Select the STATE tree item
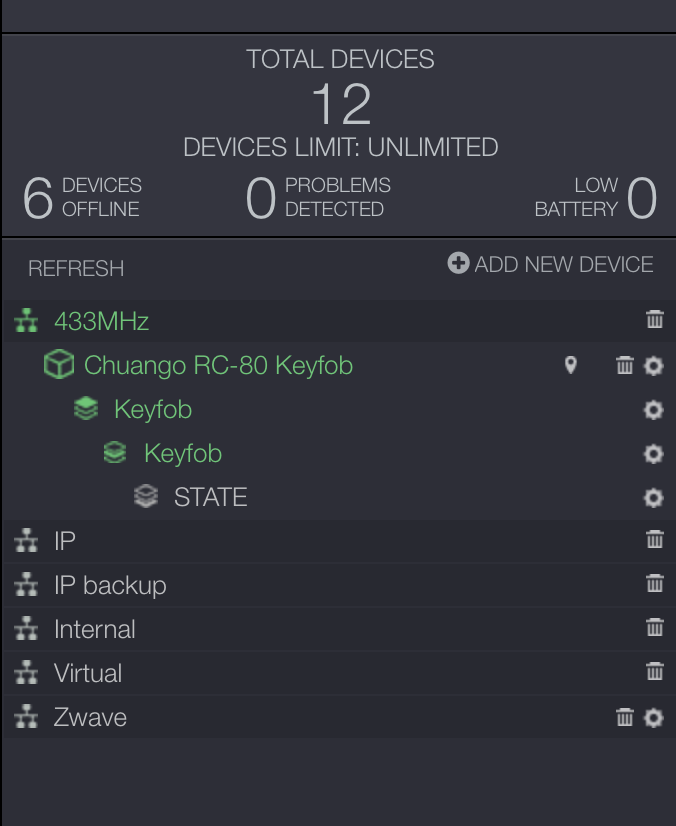 (210, 497)
